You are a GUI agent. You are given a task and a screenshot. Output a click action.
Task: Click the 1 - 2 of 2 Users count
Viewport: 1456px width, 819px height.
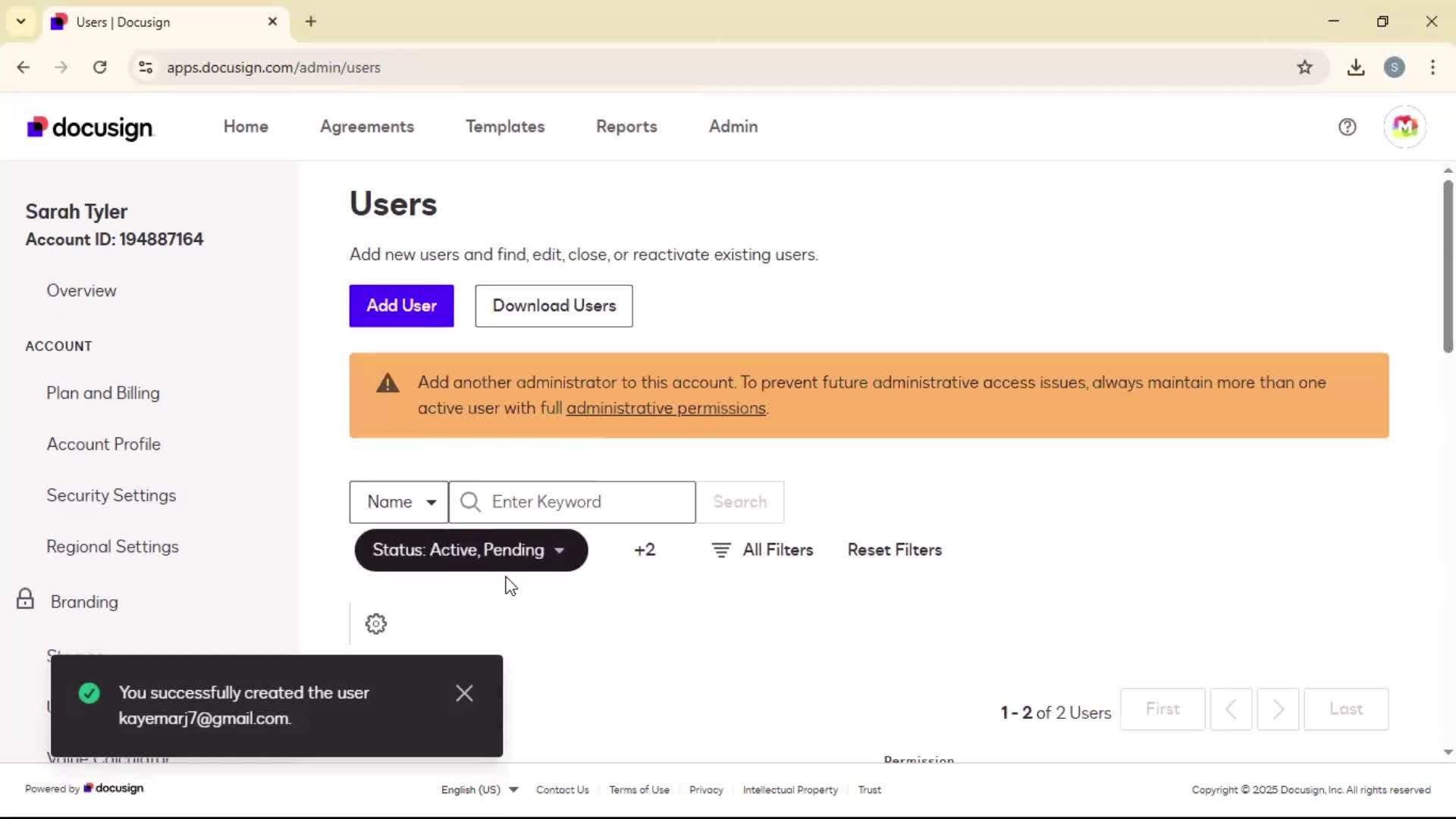(1056, 713)
